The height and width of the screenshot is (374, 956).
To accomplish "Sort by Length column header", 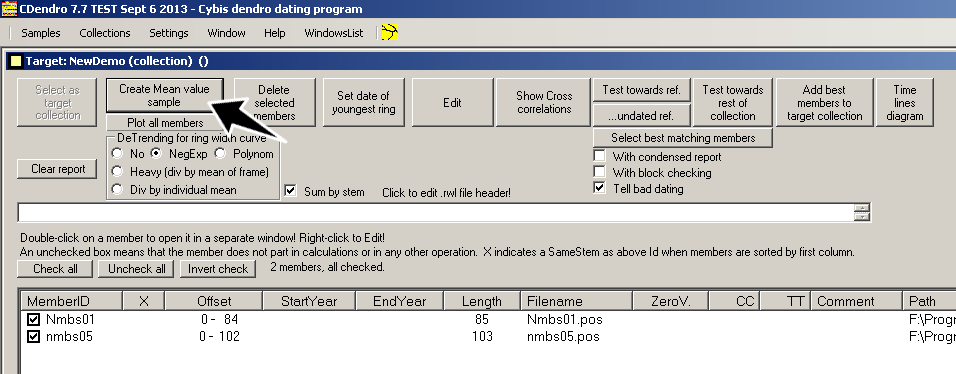I will [482, 301].
